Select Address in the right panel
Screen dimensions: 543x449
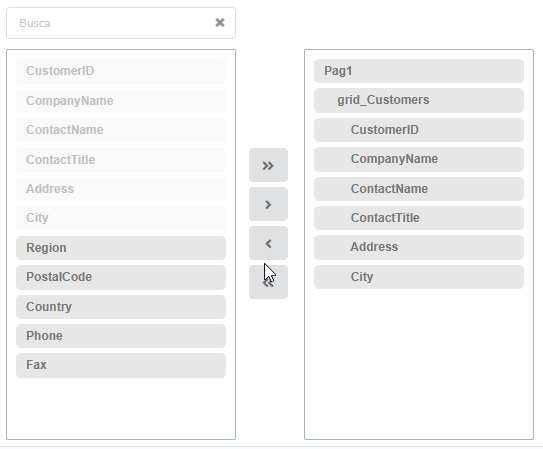(419, 248)
